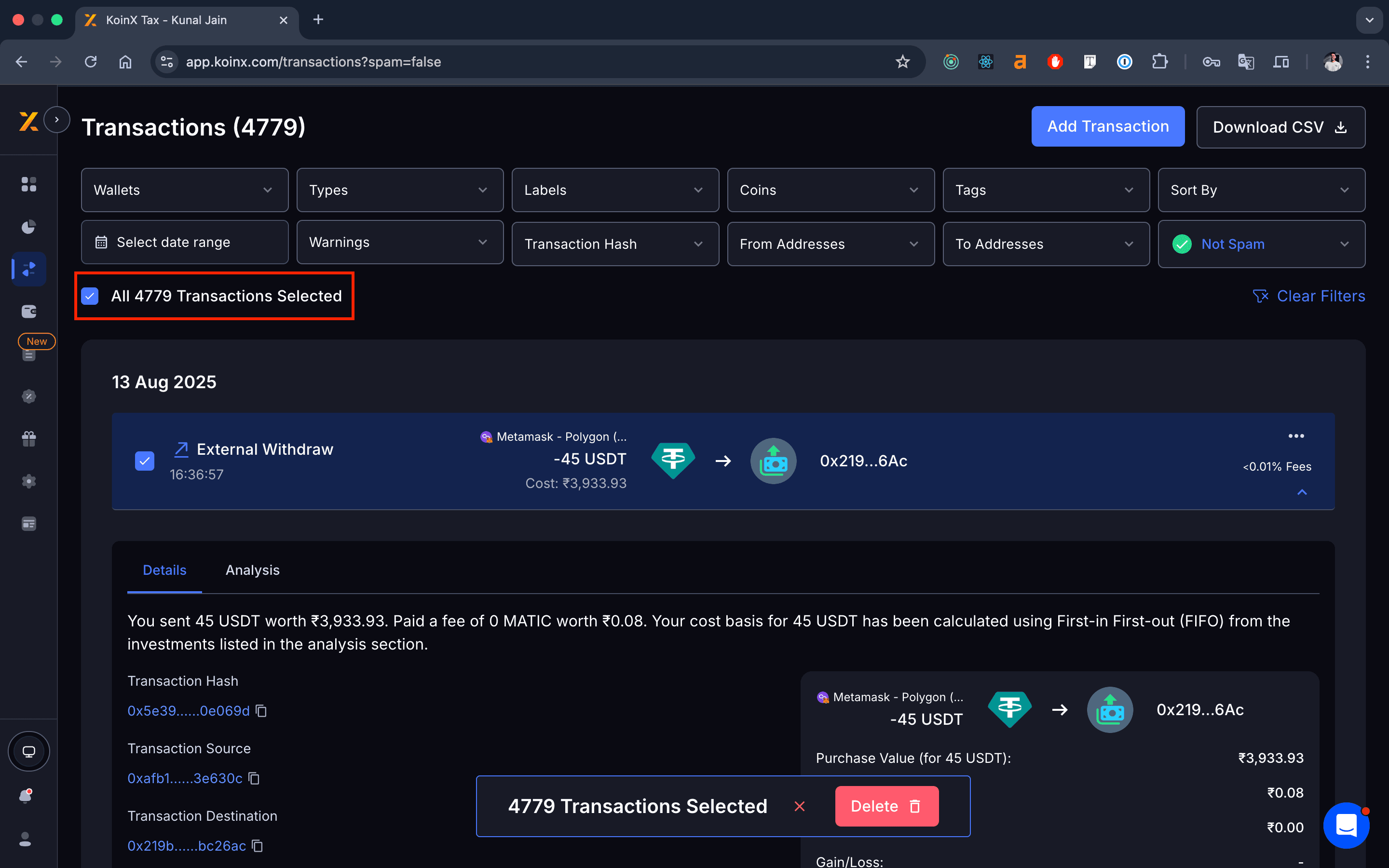Open the Sort By dropdown
Image resolution: width=1389 pixels, height=868 pixels.
1261,190
